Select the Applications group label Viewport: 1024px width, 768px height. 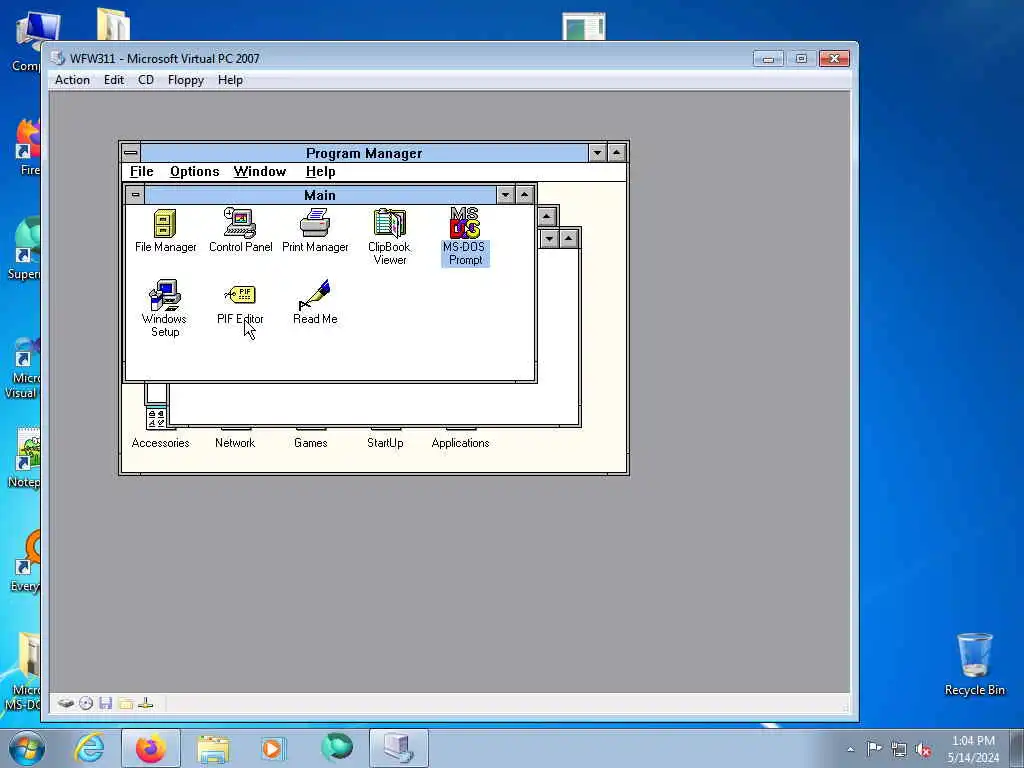click(x=460, y=443)
